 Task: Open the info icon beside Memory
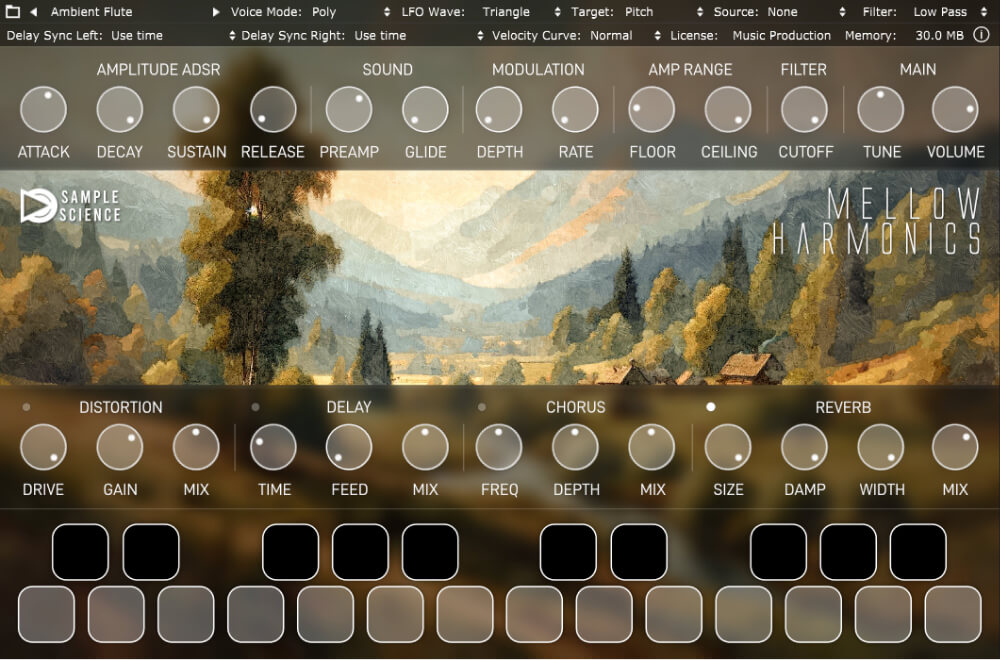click(x=981, y=35)
